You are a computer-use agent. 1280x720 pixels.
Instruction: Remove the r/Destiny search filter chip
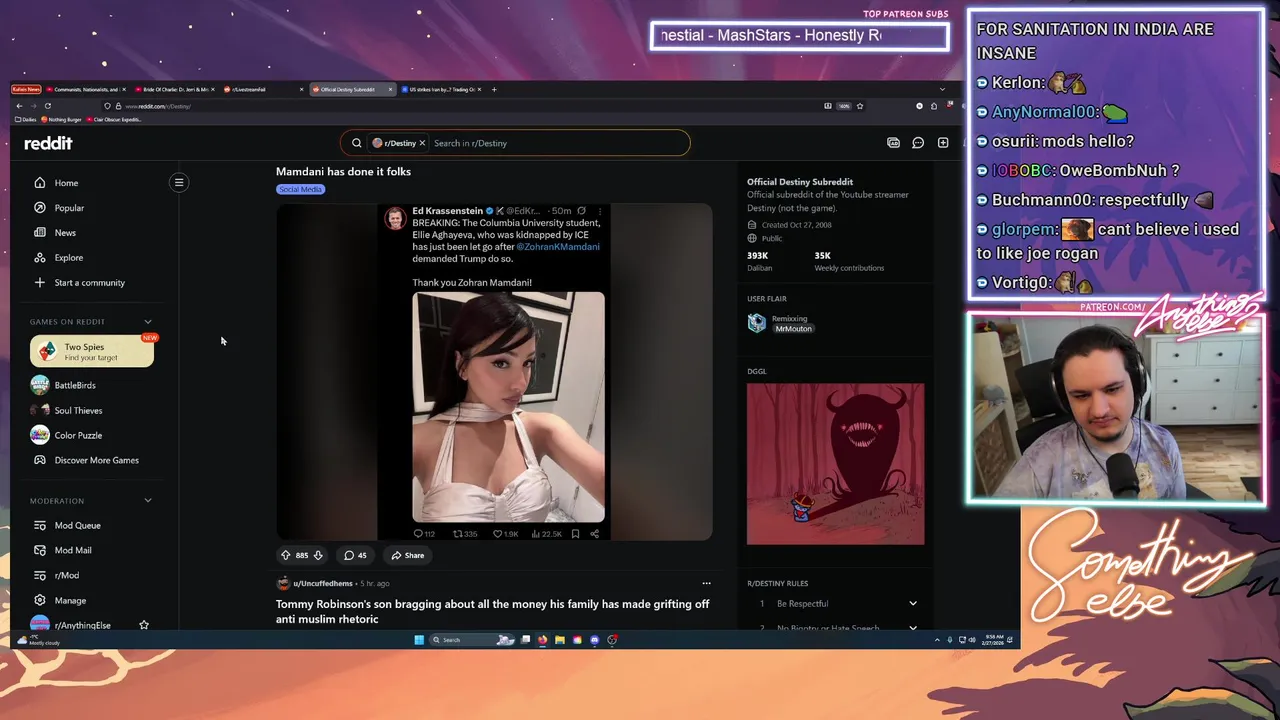click(x=422, y=143)
